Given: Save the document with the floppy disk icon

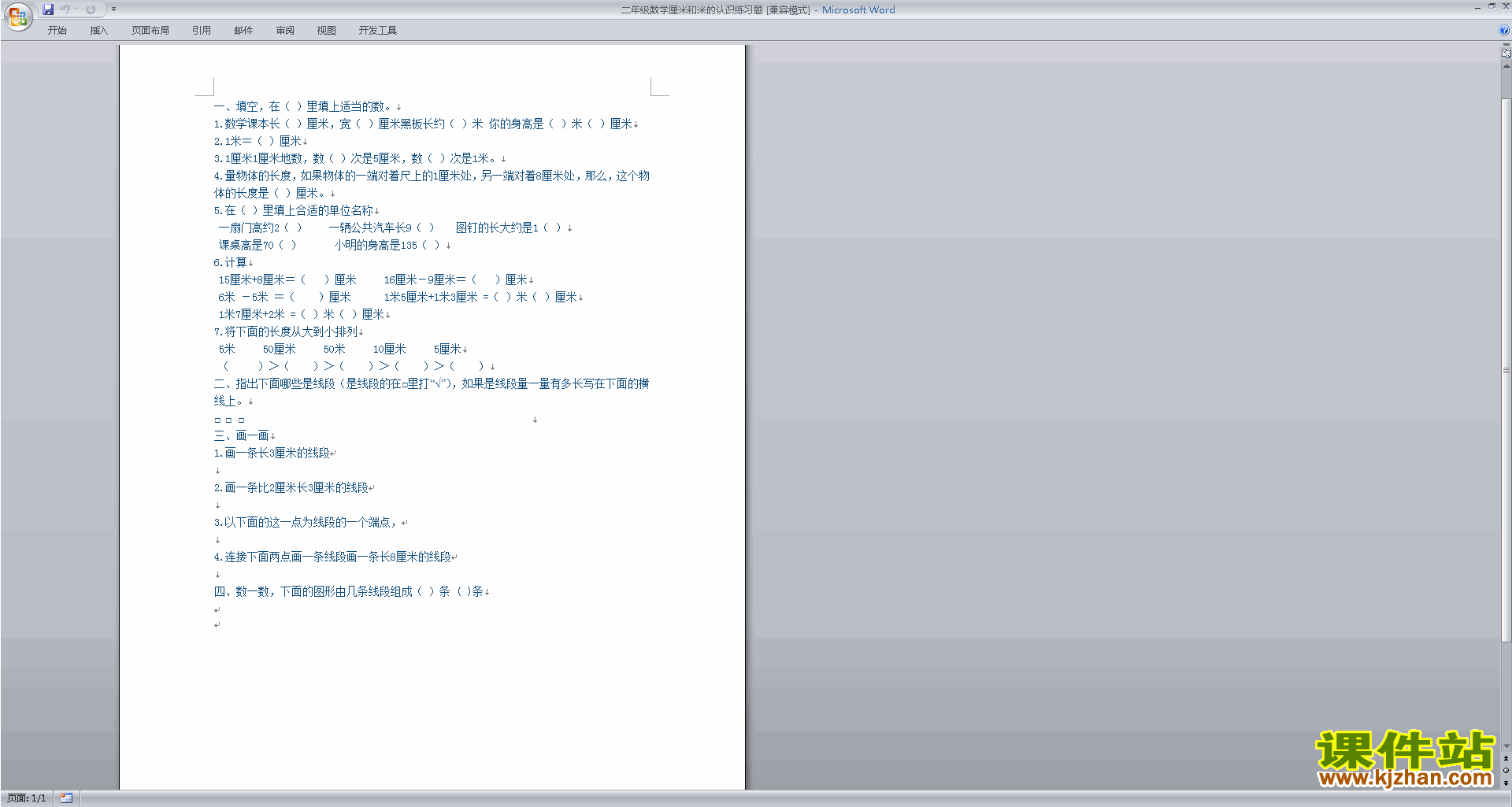Looking at the screenshot, I should pos(48,9).
